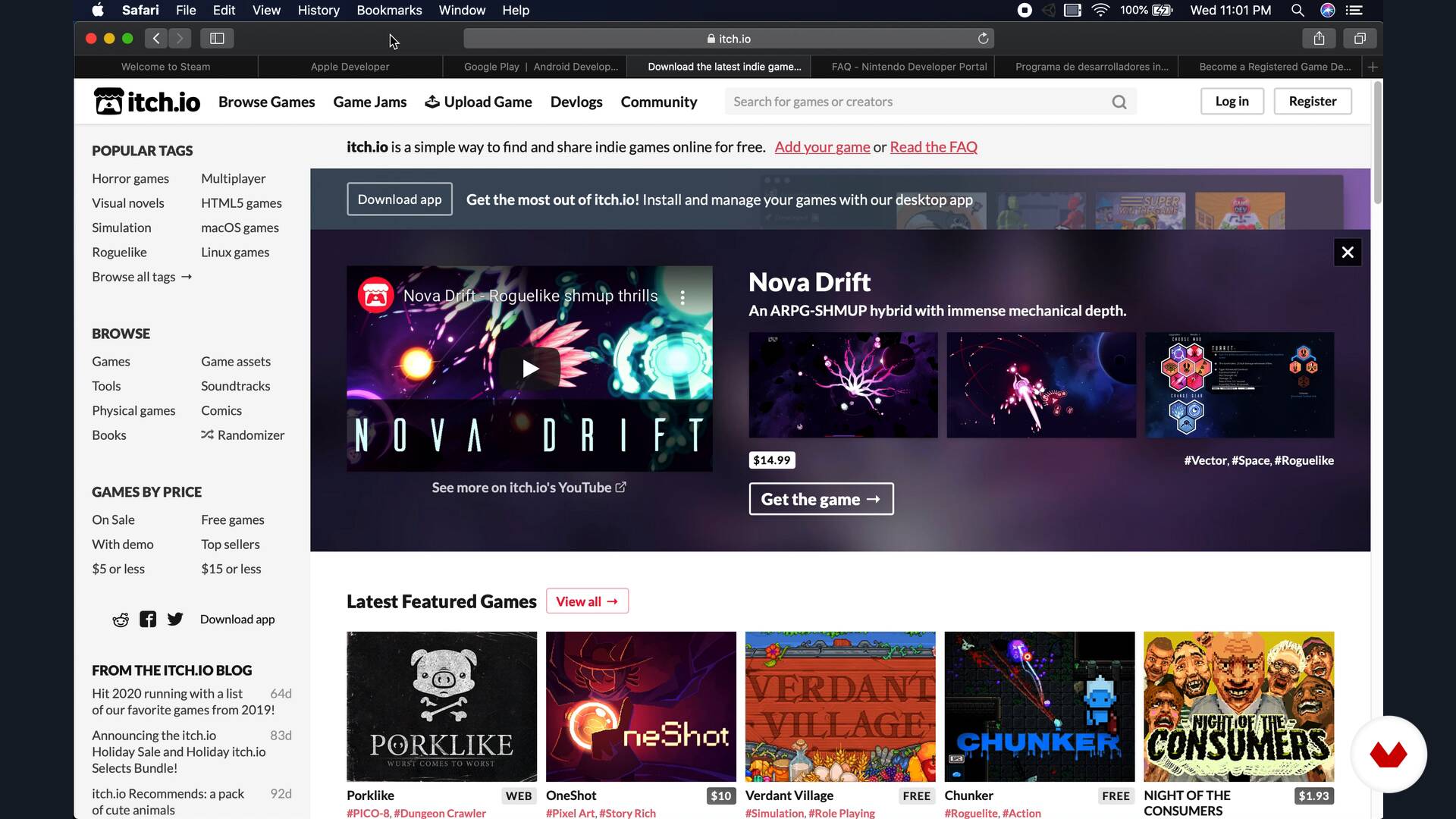Open the Bookmarks menu
This screenshot has height=819, width=1456.
pyautogui.click(x=389, y=10)
